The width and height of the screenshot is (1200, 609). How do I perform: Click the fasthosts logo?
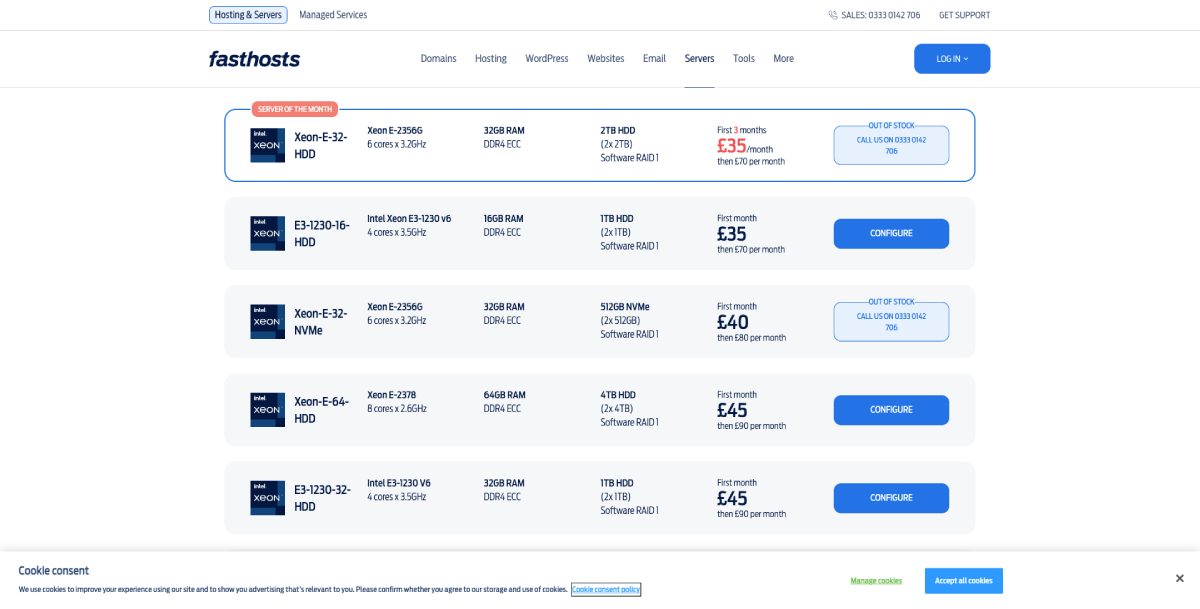(253, 58)
